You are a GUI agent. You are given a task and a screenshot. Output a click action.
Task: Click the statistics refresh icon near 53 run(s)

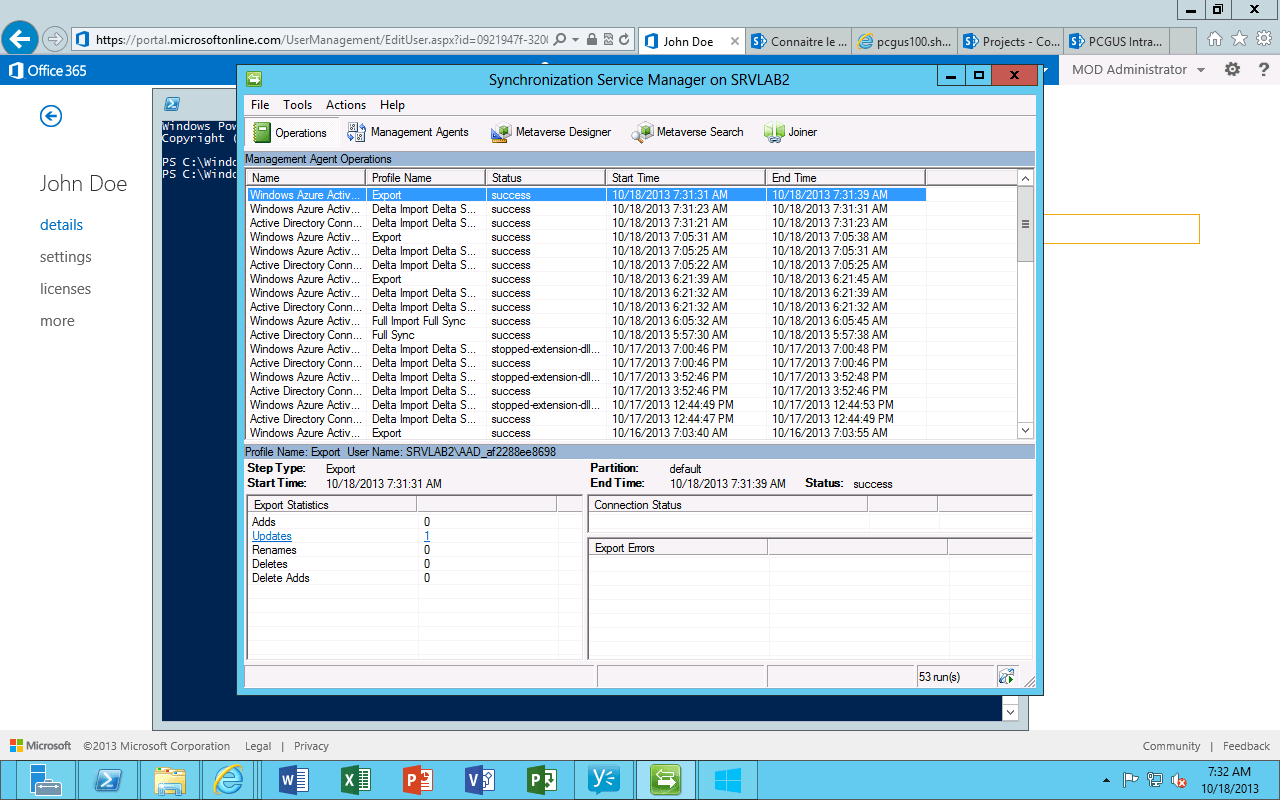click(x=1007, y=676)
